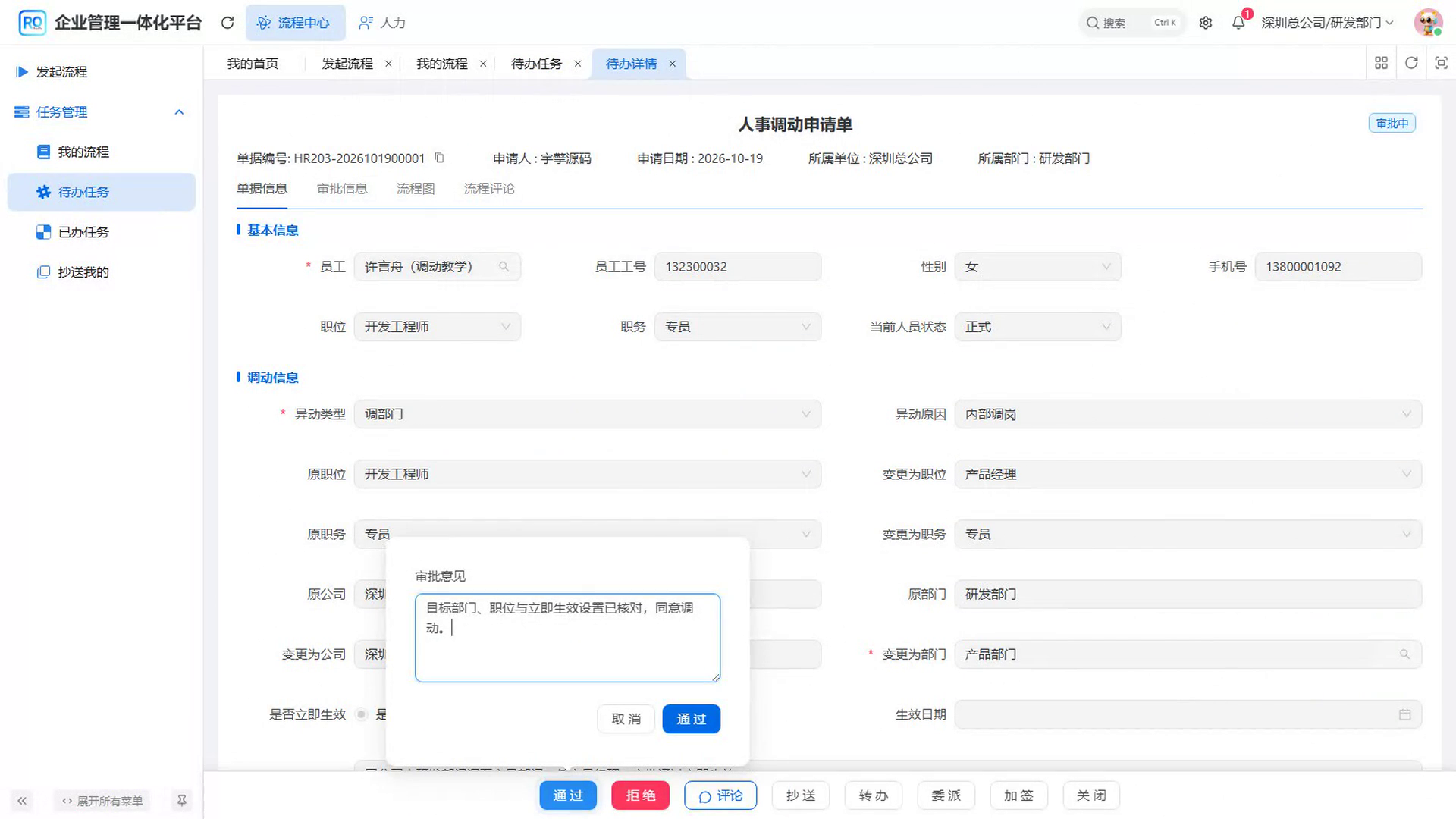Click the user avatar in top right
1456x819 pixels.
(1428, 23)
